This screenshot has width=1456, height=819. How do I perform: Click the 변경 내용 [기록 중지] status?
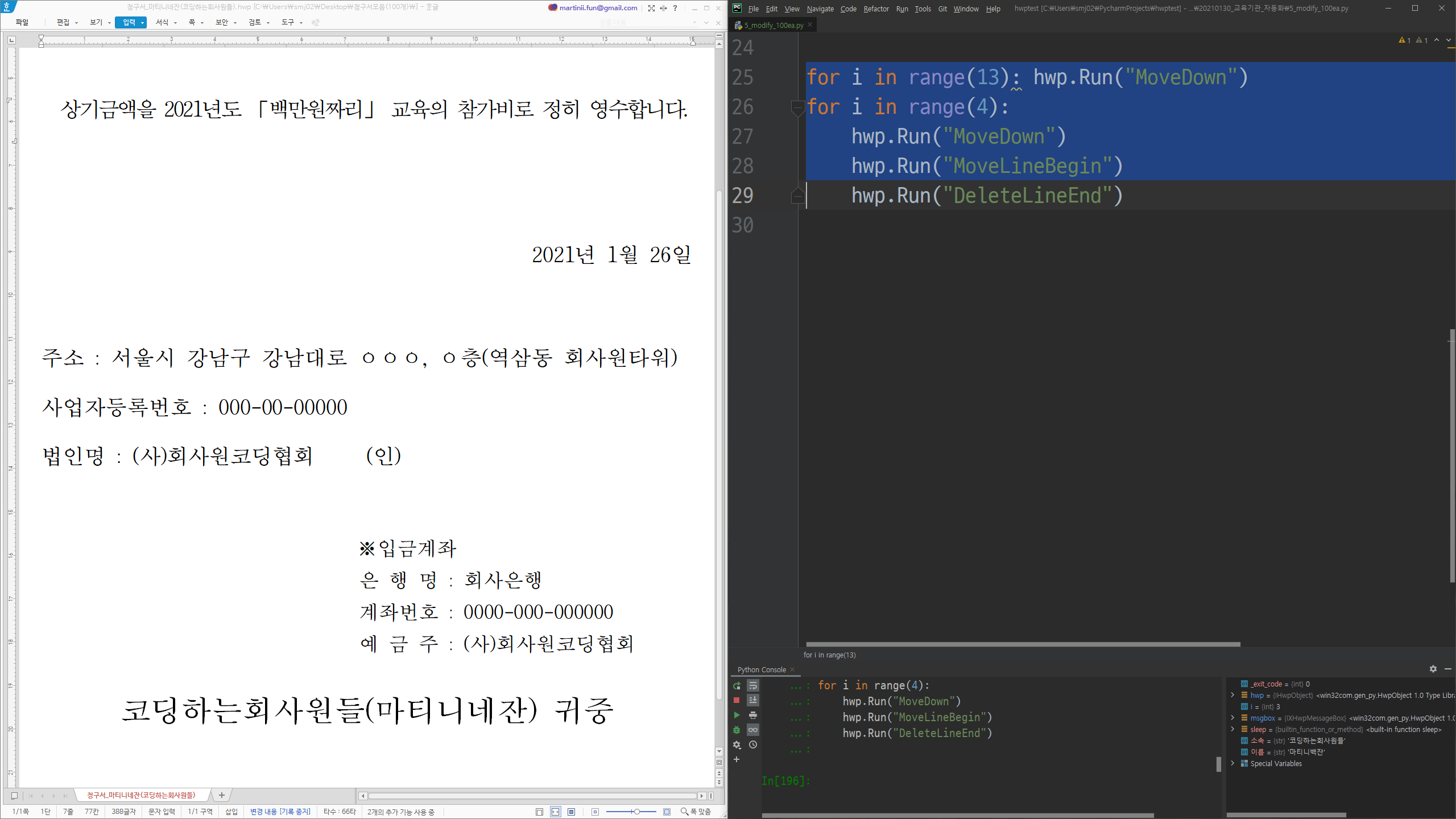click(280, 812)
